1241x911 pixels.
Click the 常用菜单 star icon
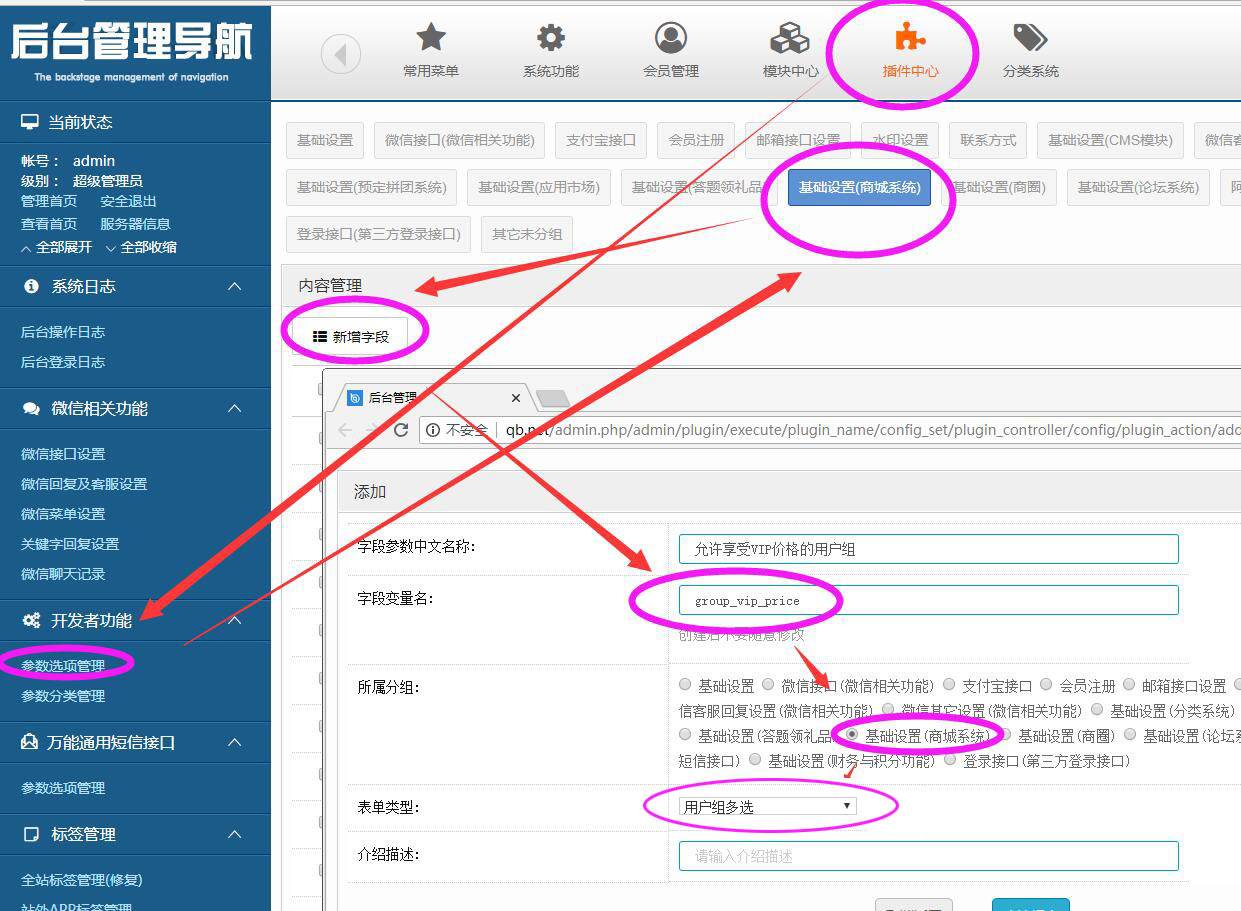[431, 38]
